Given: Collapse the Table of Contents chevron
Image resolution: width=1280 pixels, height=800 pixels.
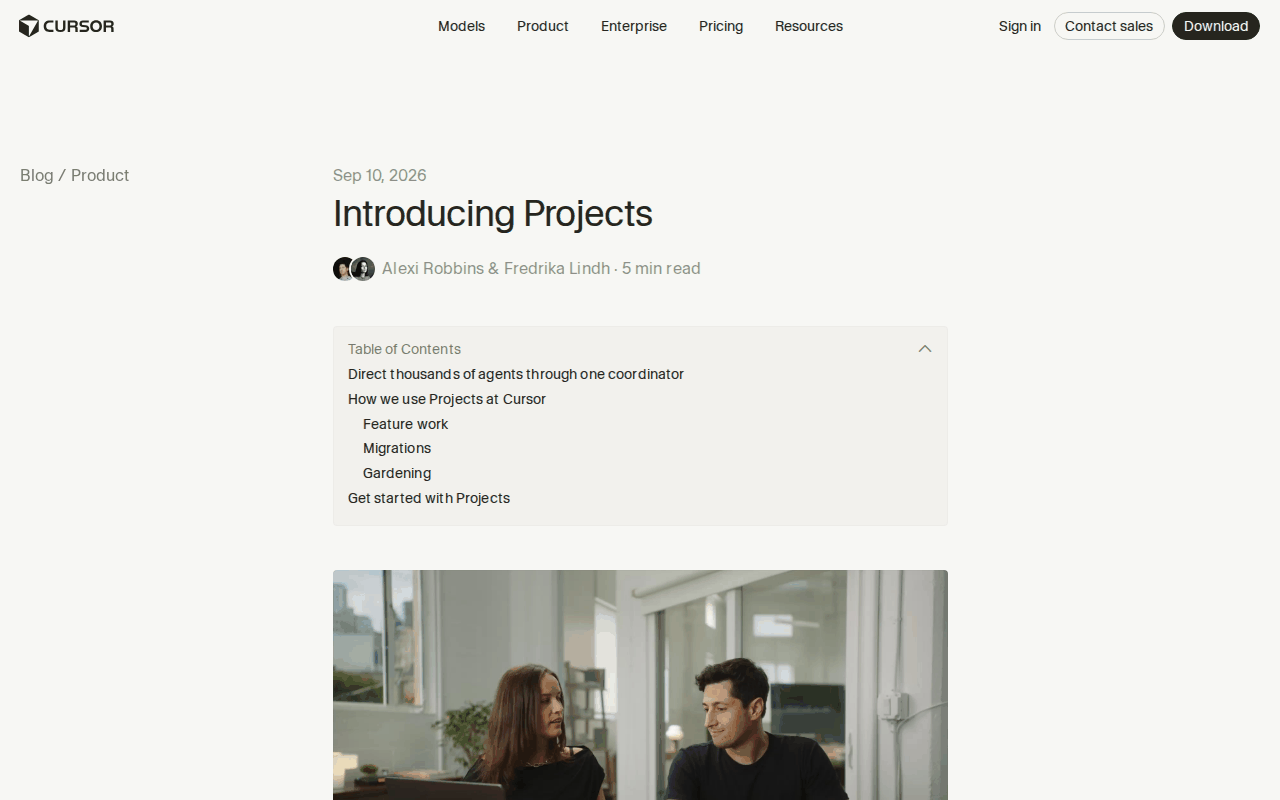Looking at the screenshot, I should pos(925,349).
